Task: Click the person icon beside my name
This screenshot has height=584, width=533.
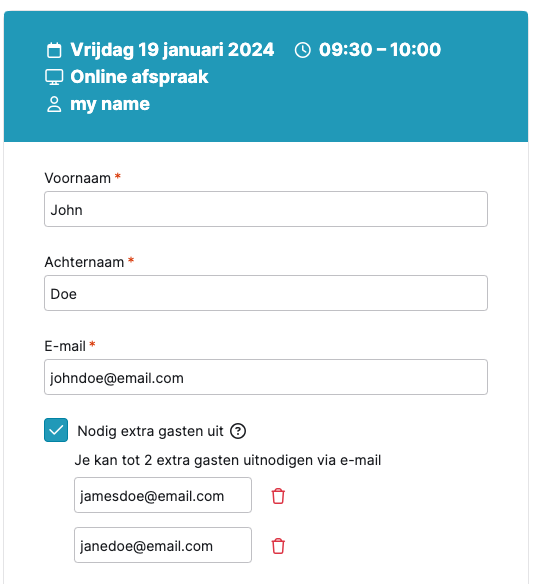Action: [54, 104]
